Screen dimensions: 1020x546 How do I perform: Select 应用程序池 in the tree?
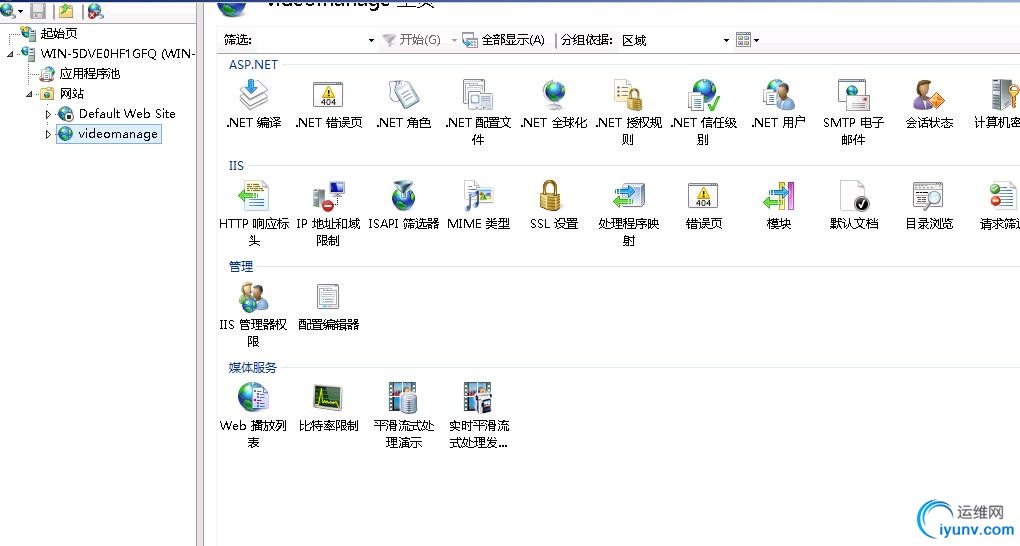(80, 74)
